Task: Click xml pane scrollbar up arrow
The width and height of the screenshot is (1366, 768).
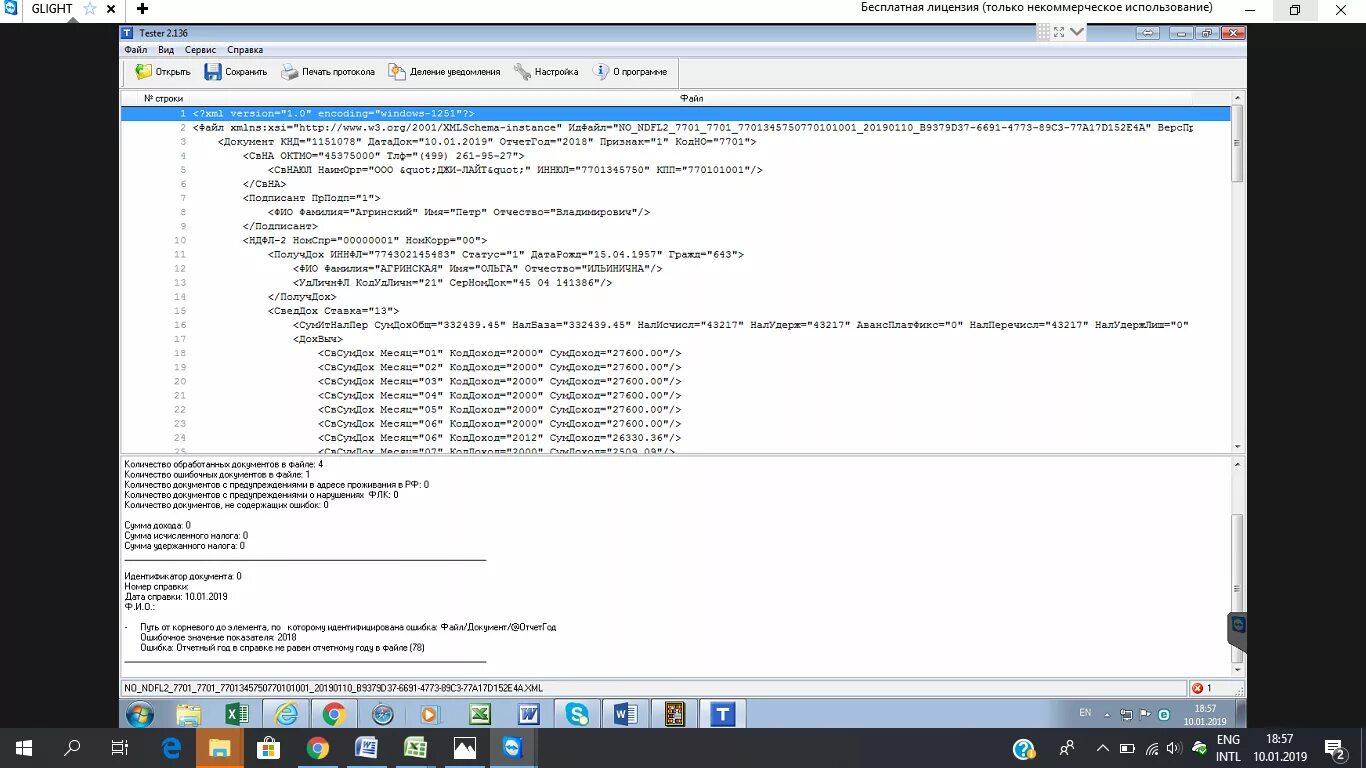Action: coord(1237,98)
